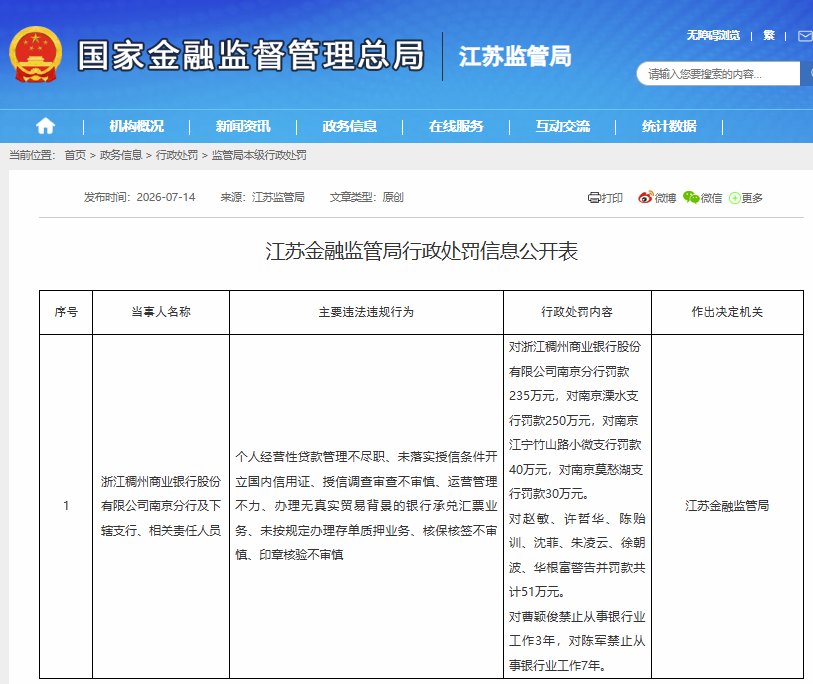Click the 江苏金融监管局 authority cell
The width and height of the screenshot is (813, 684).
click(x=727, y=506)
